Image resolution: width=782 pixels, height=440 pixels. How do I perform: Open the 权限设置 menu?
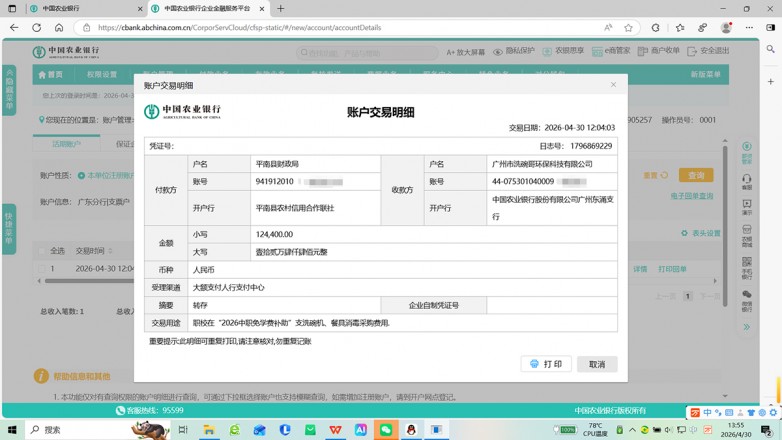pos(102,74)
